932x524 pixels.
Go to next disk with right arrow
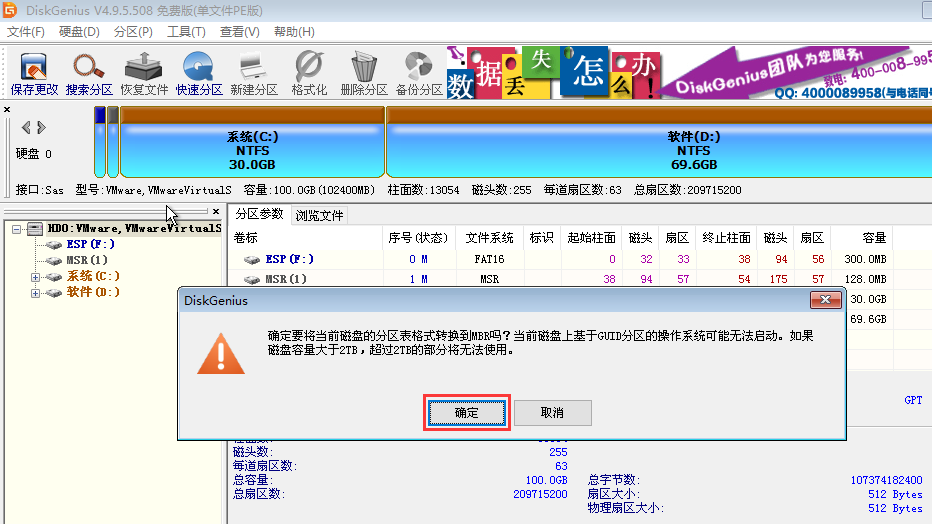pos(41,127)
